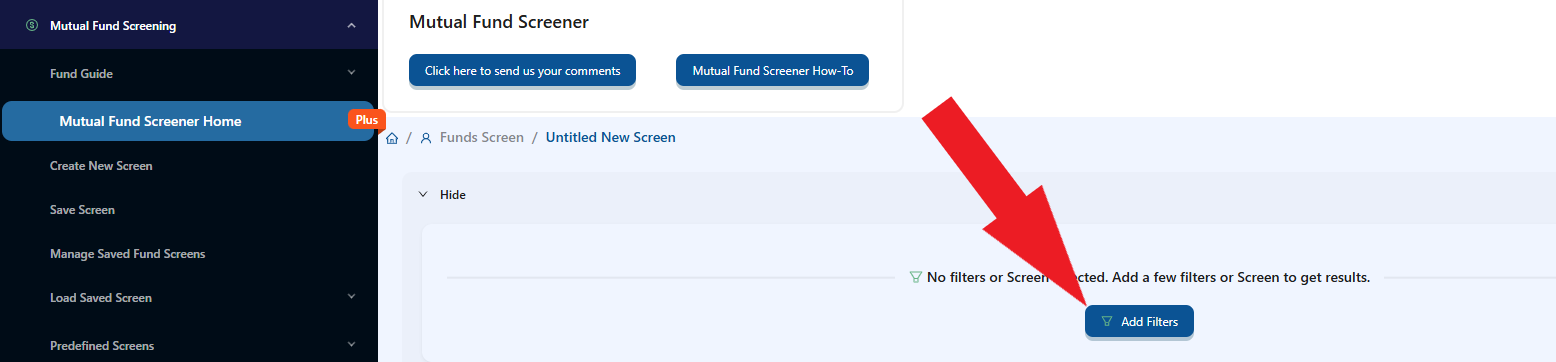Click the Predefined Screens sidebar label
1556x362 pixels.
click(x=102, y=346)
